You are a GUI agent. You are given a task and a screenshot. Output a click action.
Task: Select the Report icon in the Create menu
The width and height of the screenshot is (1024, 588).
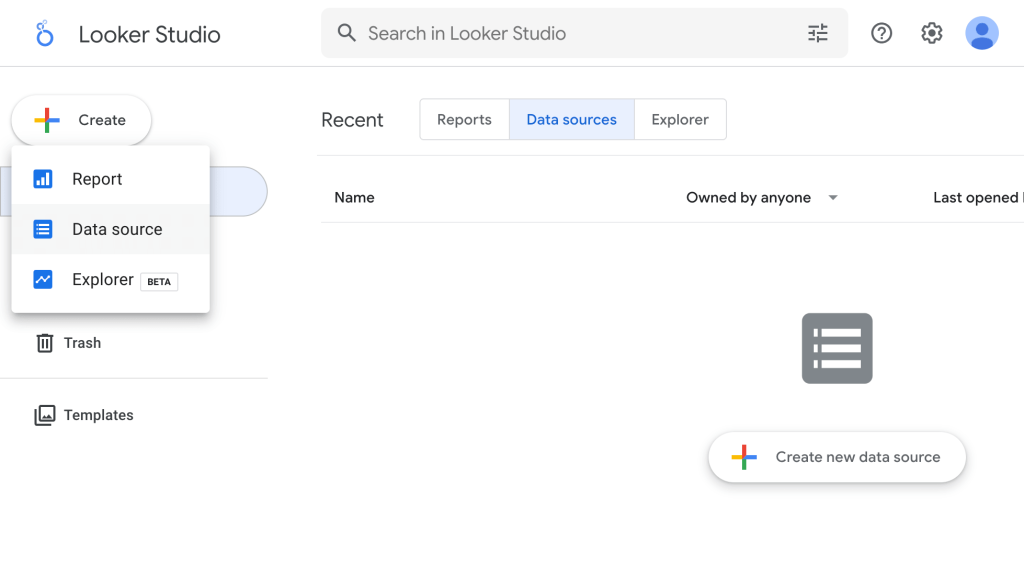(44, 179)
